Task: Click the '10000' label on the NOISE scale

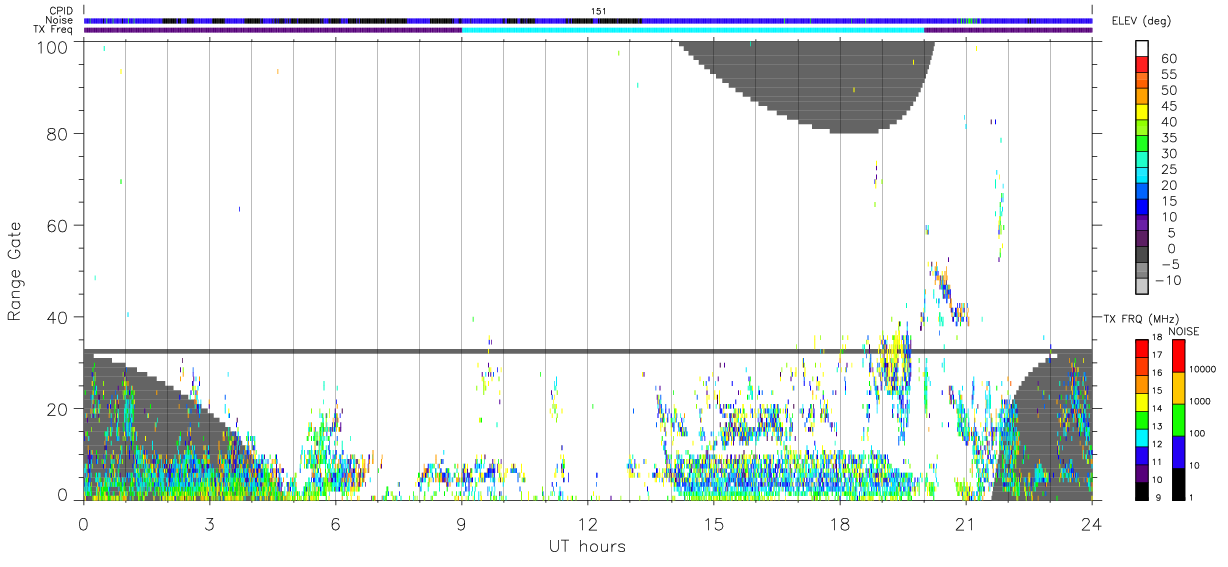Action: tap(1202, 370)
